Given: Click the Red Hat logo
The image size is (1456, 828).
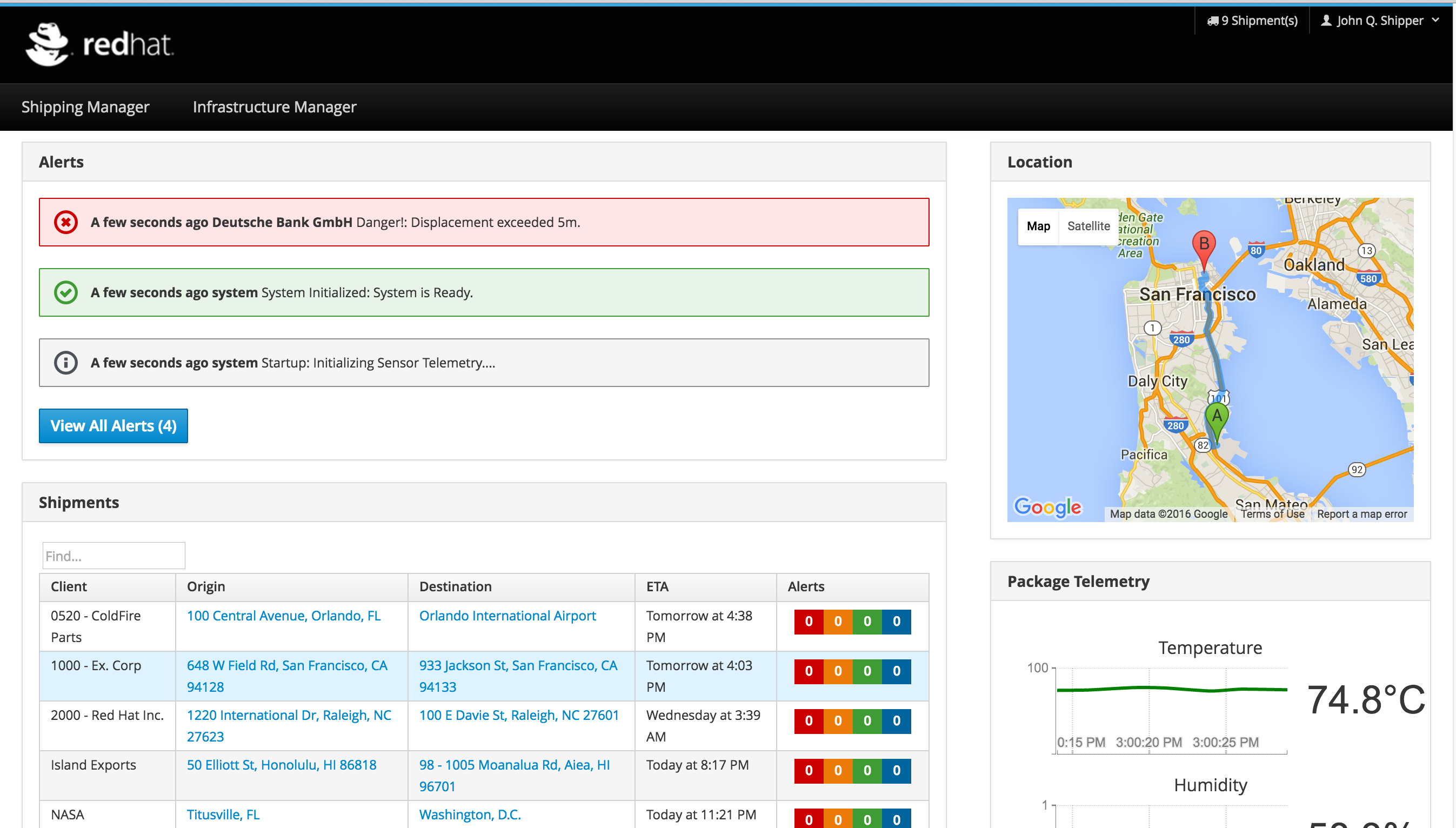Looking at the screenshot, I should (x=99, y=44).
